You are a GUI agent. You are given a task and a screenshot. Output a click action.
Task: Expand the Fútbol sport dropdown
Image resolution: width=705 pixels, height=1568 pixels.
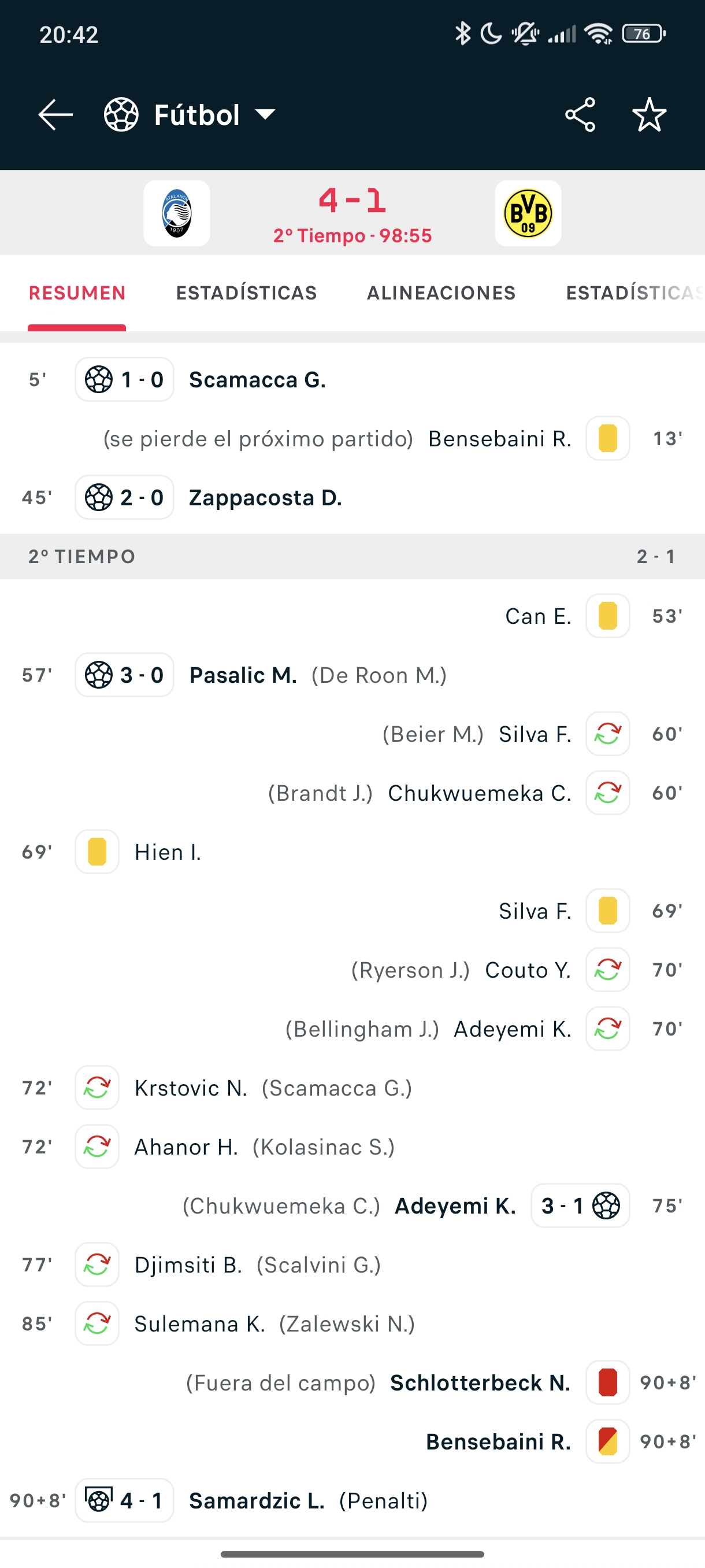(x=266, y=114)
